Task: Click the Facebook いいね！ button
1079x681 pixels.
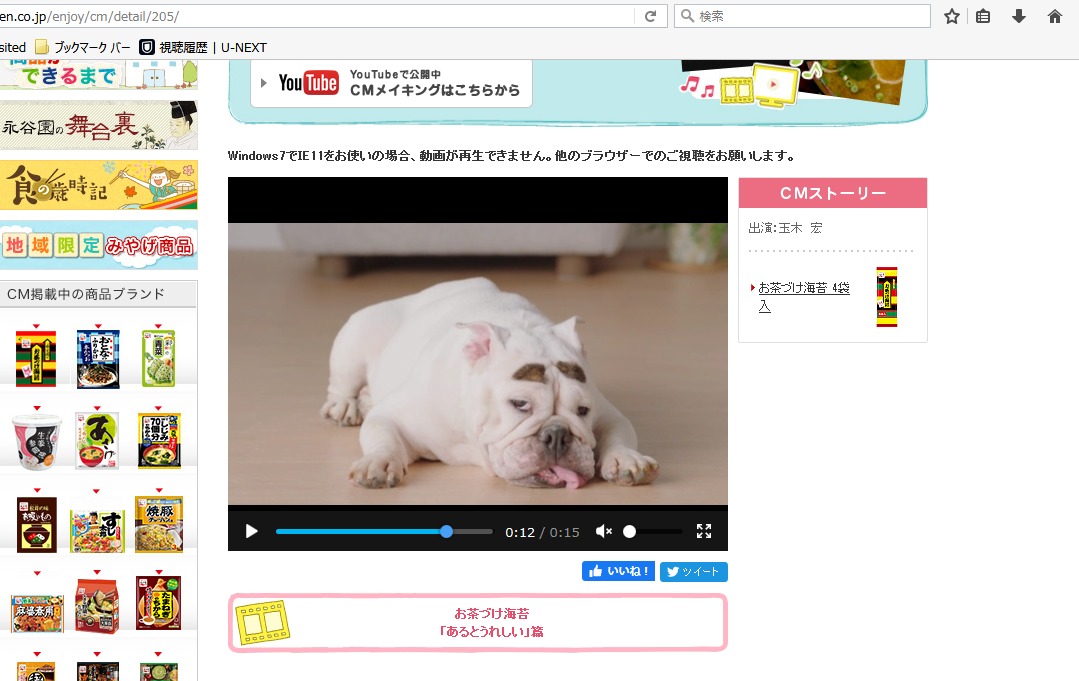Action: tap(618, 571)
